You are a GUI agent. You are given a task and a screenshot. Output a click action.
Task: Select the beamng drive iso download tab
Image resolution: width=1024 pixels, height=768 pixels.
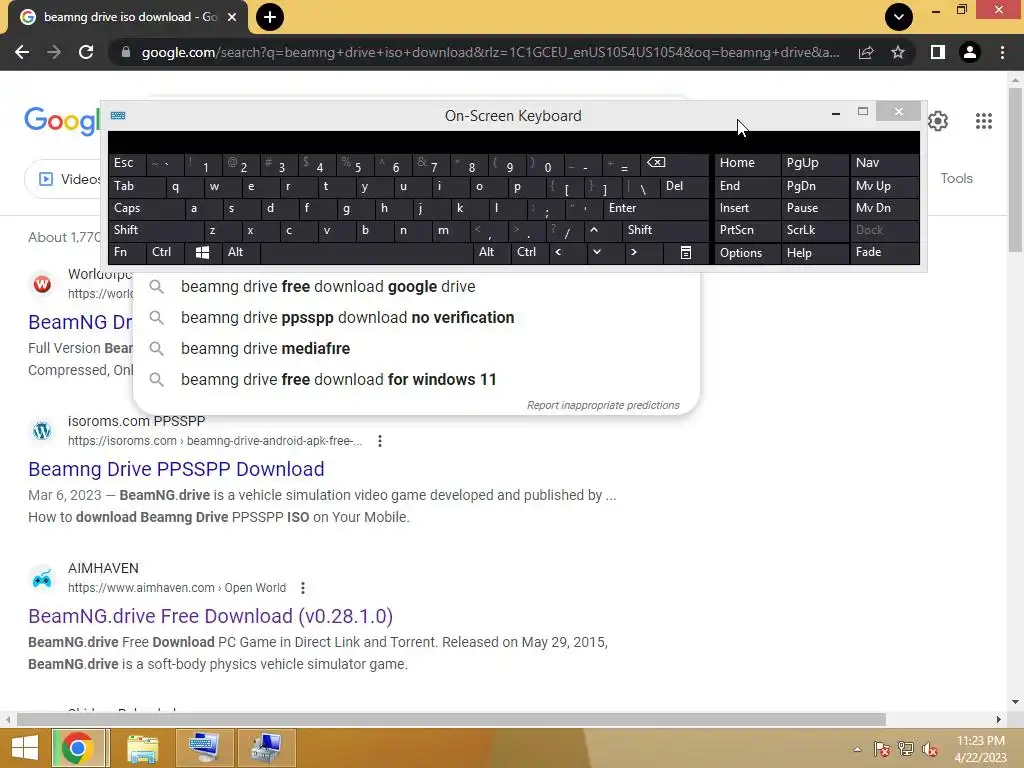[127, 18]
